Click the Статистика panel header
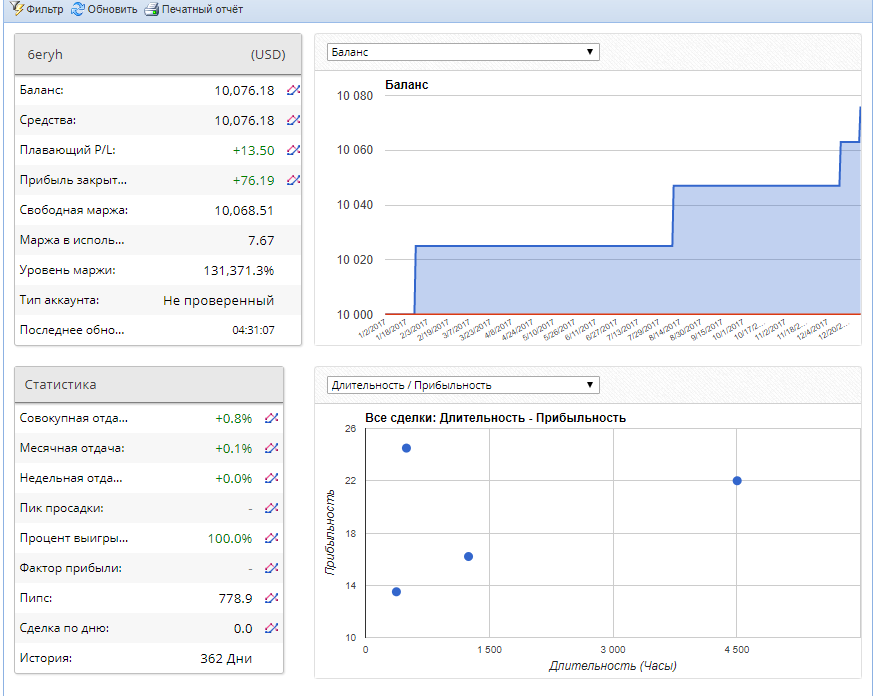This screenshot has height=696, width=873. point(149,385)
